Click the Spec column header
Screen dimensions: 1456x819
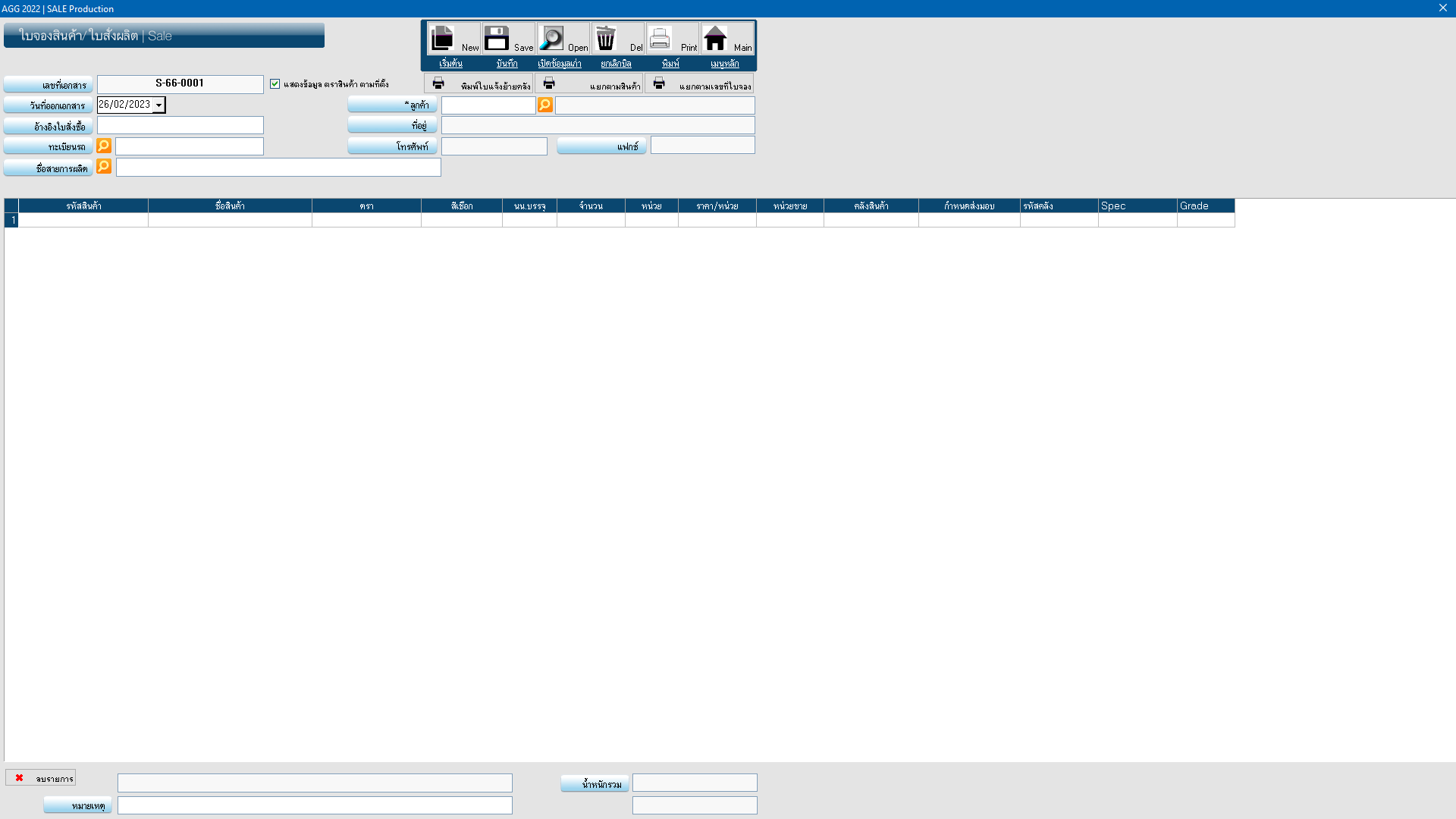point(1137,206)
